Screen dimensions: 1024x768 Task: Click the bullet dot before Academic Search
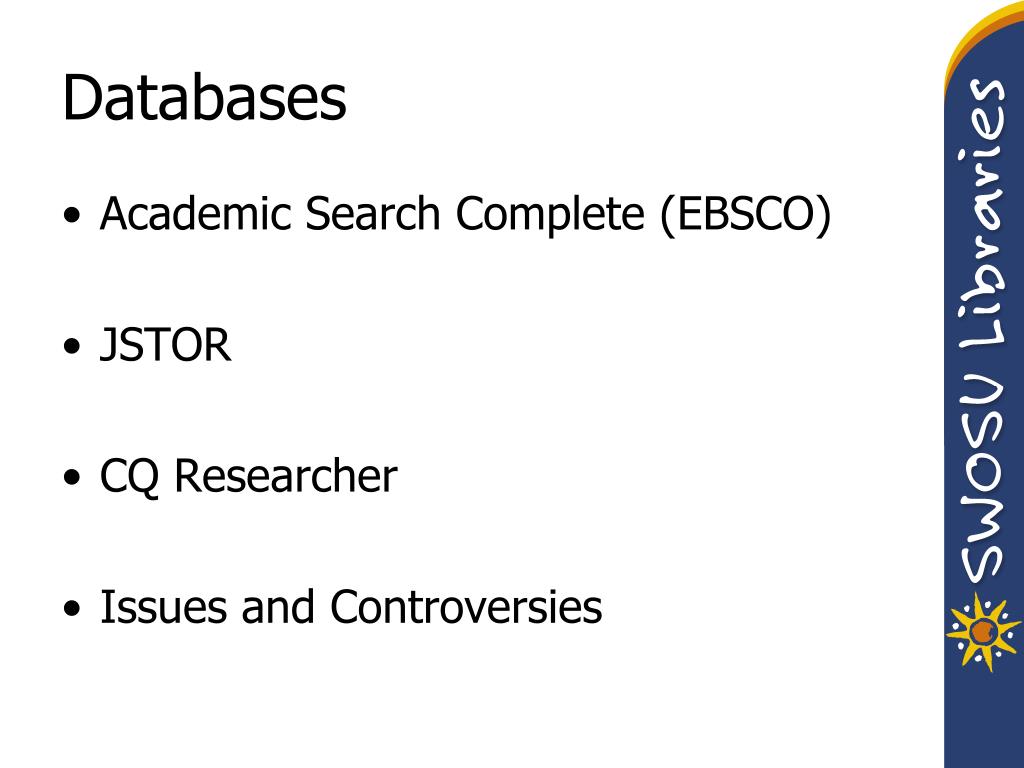72,214
